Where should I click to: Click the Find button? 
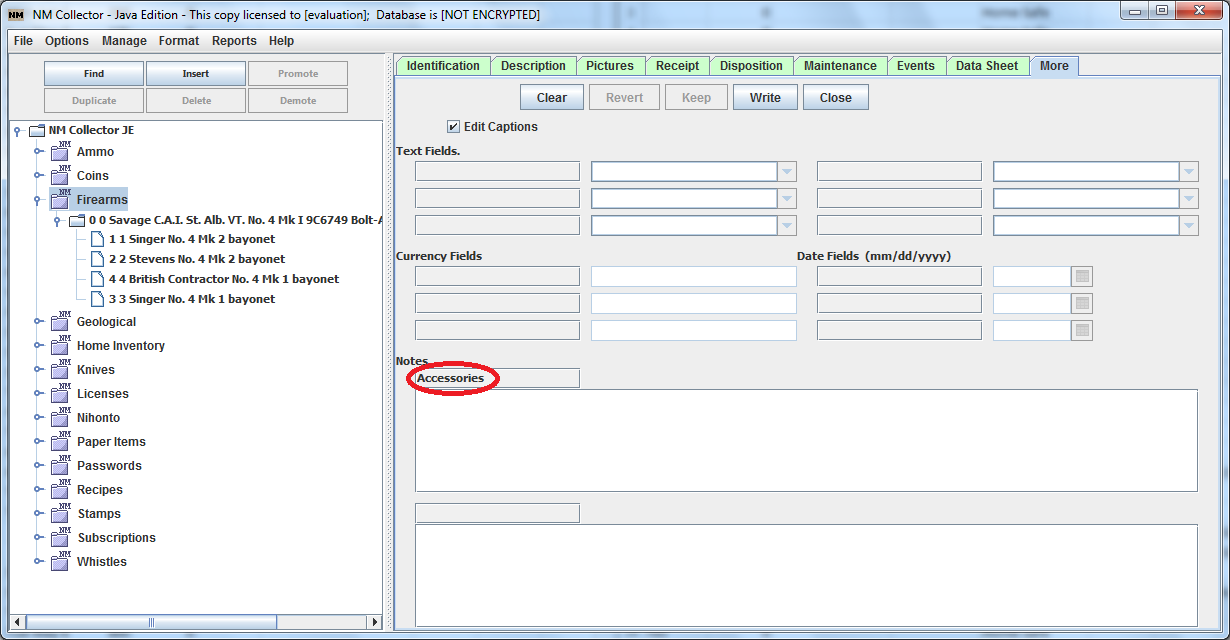pos(94,74)
